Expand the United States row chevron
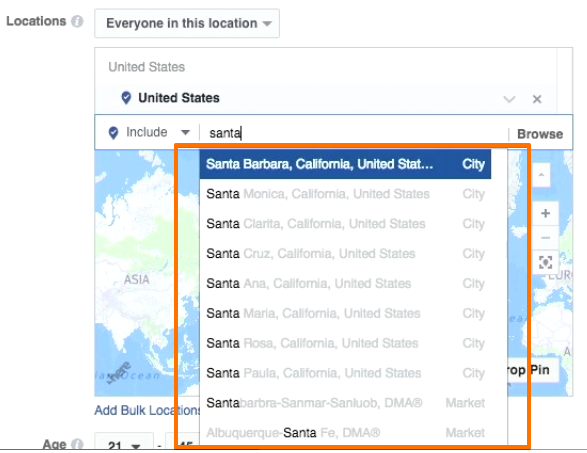Screen dimensions: 587x453 [509, 99]
